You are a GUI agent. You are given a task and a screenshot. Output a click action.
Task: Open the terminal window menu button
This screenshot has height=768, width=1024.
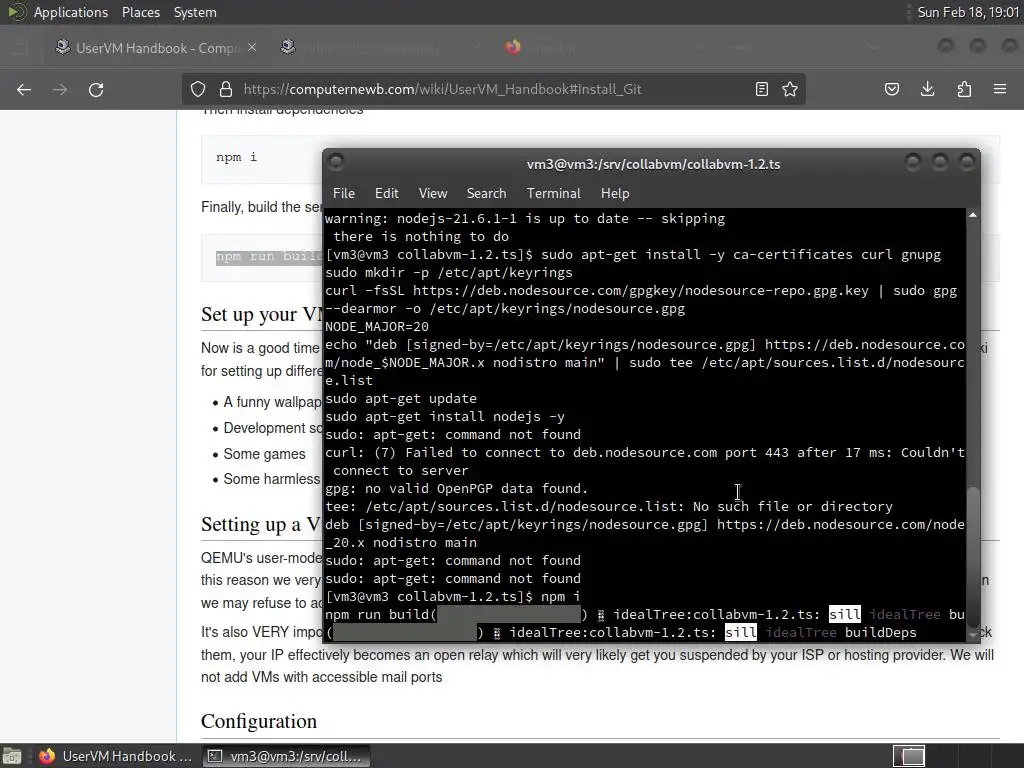point(336,163)
